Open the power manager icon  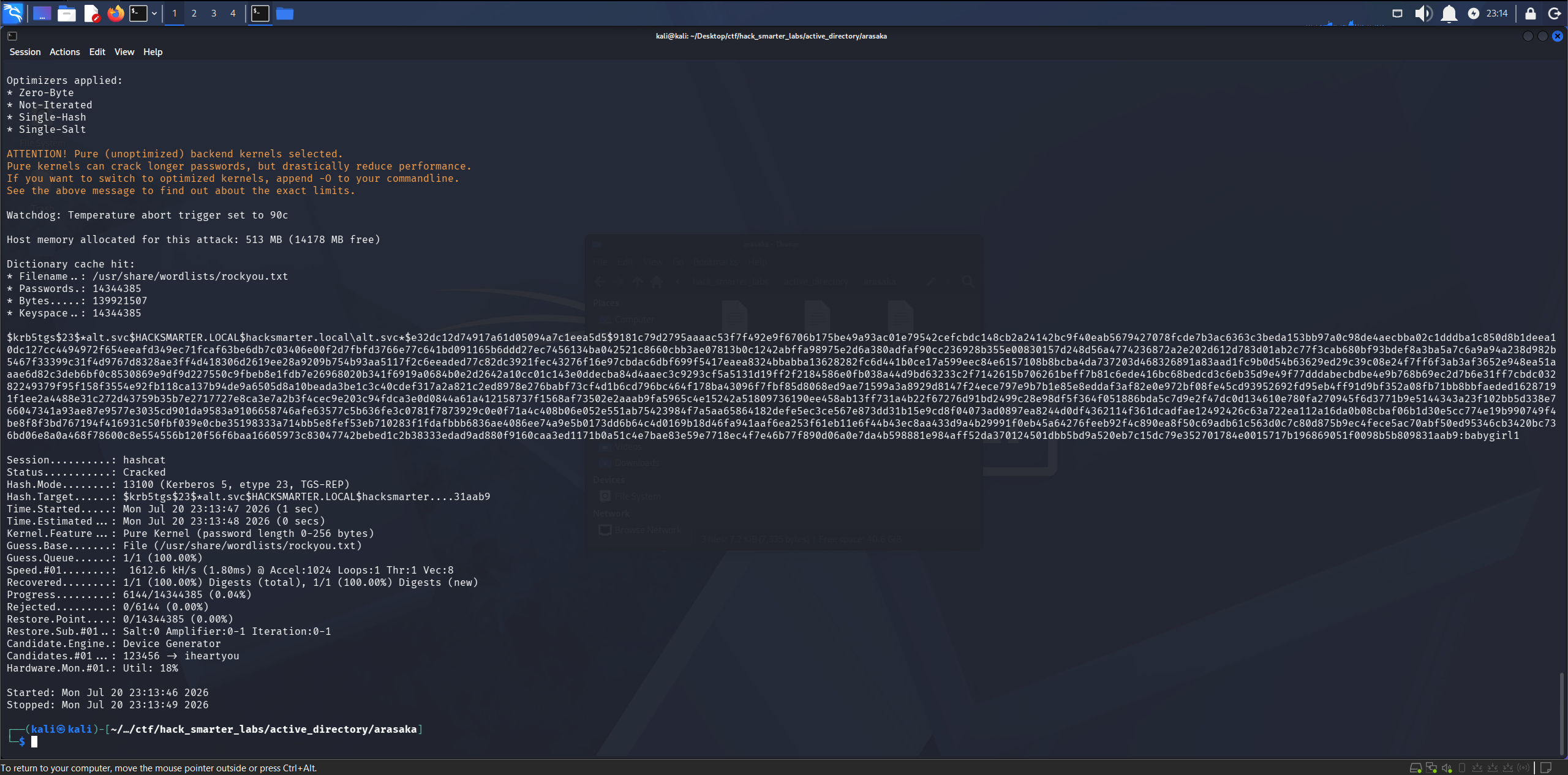(1474, 13)
